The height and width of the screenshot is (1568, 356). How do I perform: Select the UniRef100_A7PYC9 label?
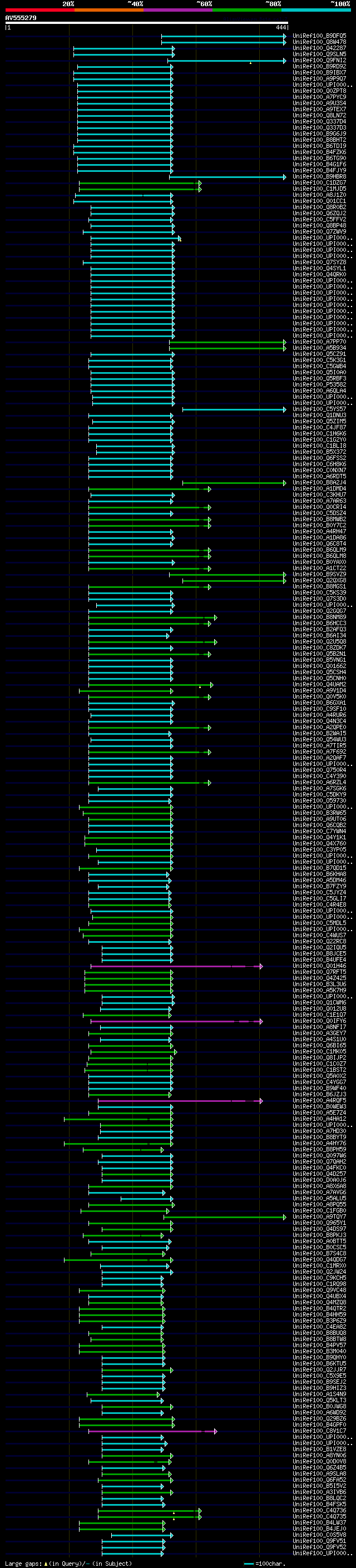click(x=319, y=97)
